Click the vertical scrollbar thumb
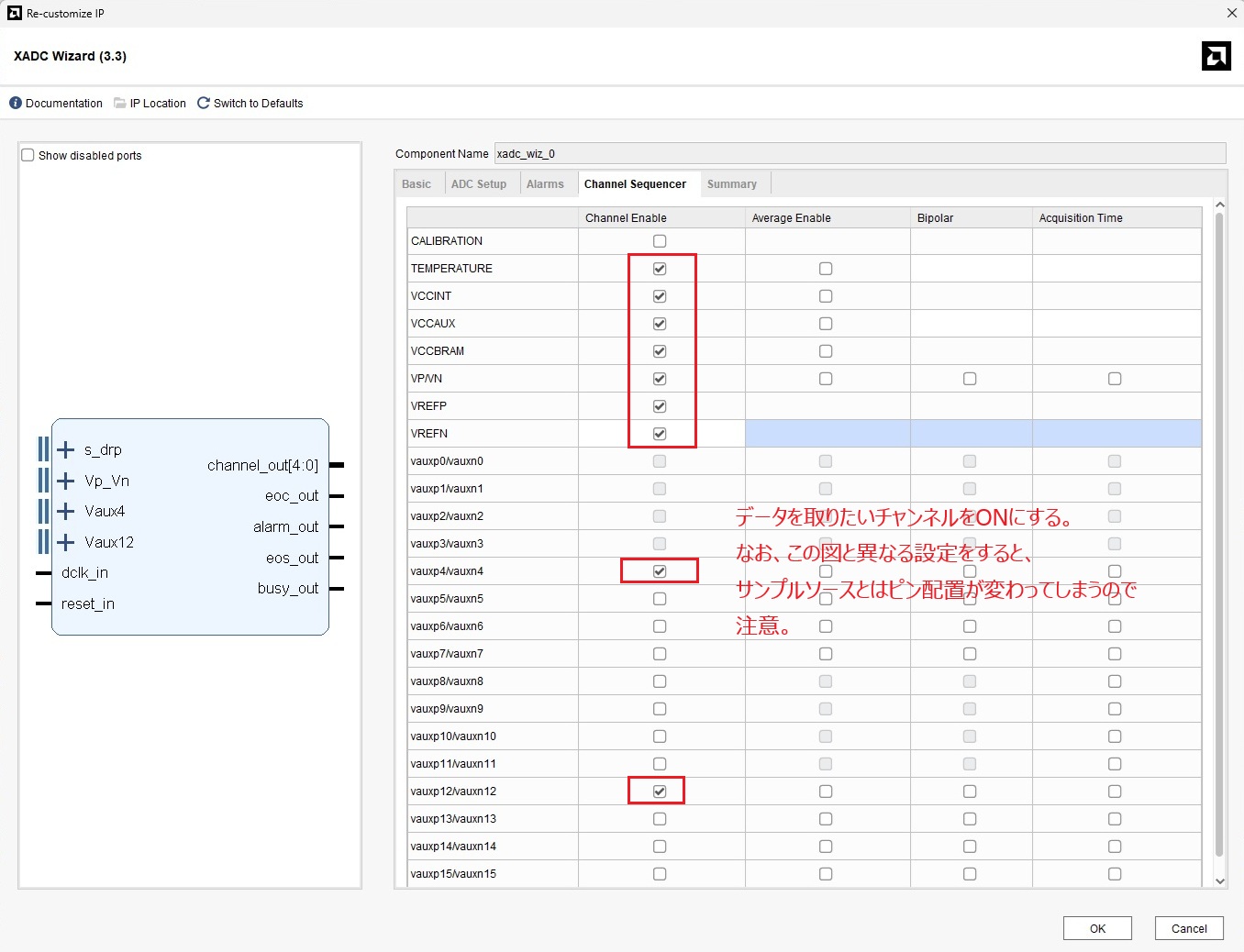 point(1219,532)
